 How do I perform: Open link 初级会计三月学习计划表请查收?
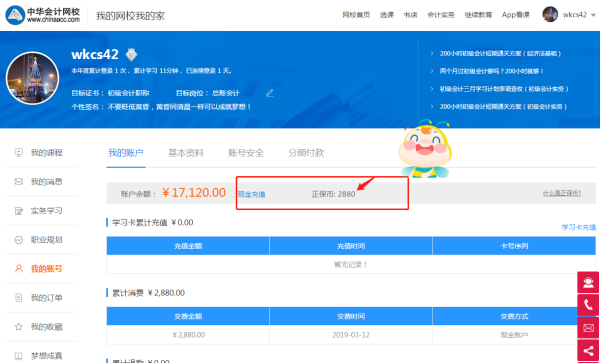click(x=504, y=89)
